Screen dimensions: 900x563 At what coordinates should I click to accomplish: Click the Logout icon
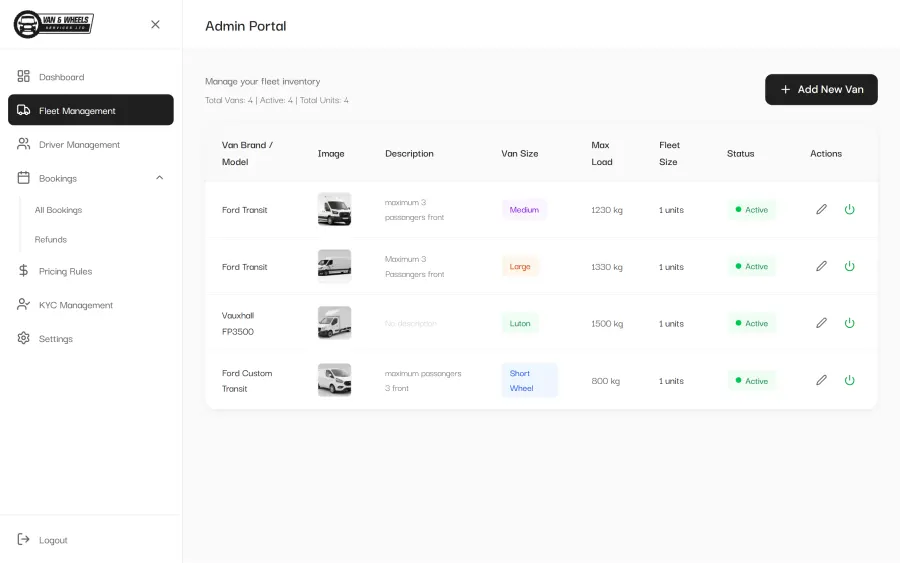click(24, 539)
